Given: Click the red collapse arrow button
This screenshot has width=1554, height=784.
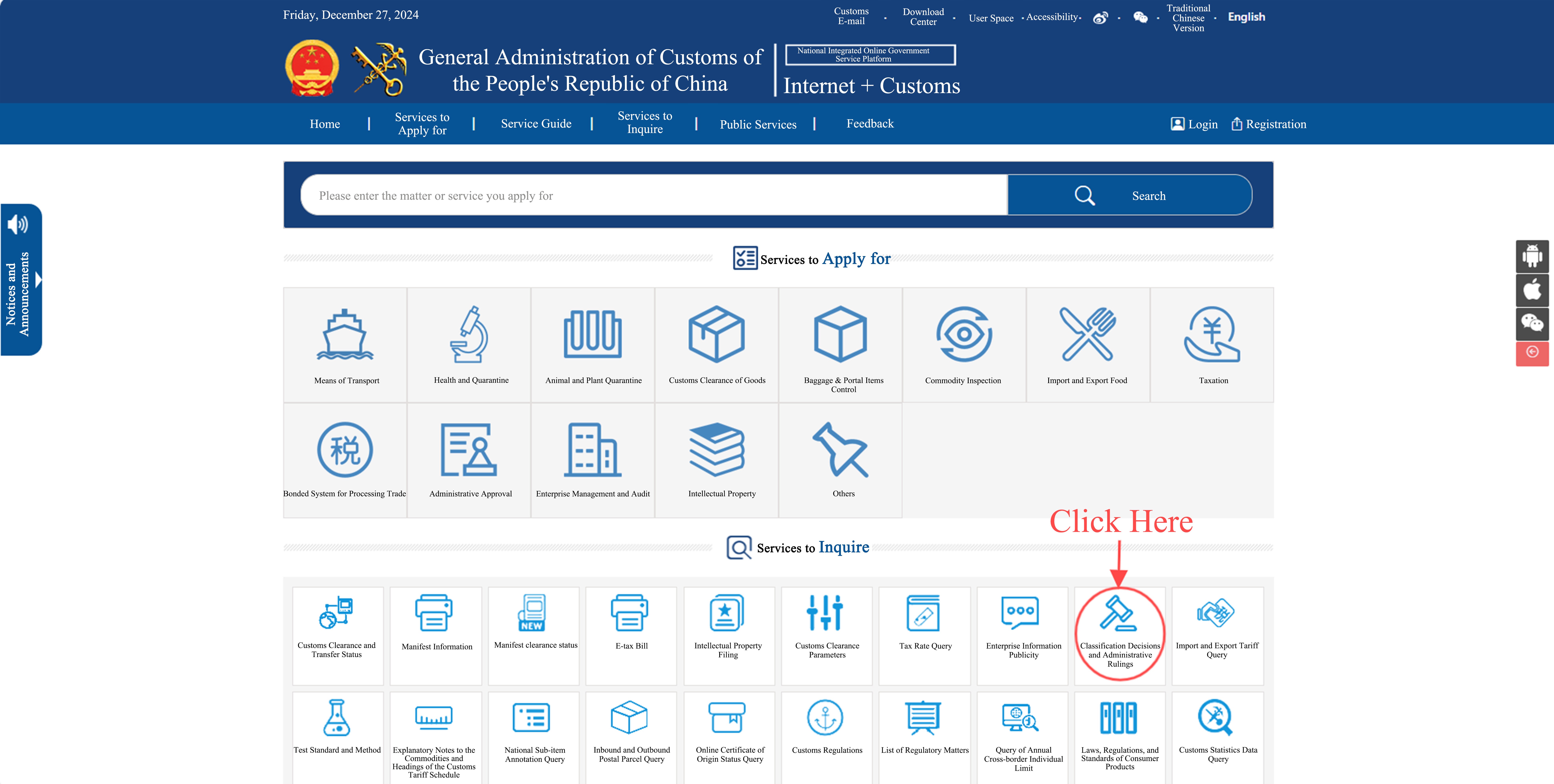Looking at the screenshot, I should [x=1532, y=354].
